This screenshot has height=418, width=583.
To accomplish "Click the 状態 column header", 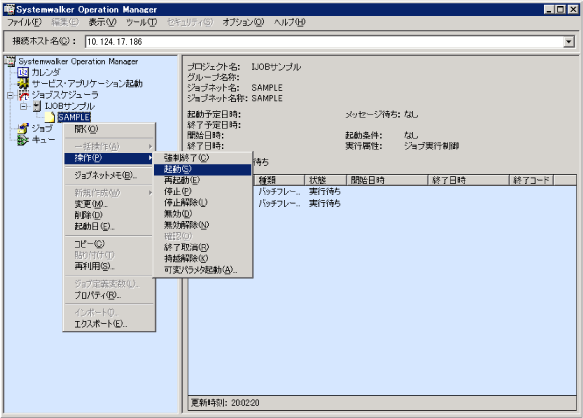I will [325, 180].
